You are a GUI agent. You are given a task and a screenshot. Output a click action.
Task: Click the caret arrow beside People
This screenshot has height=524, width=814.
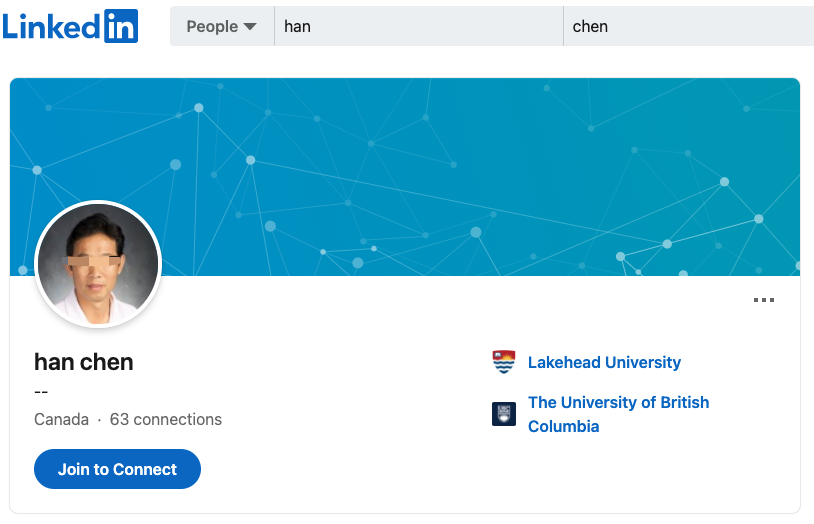coord(250,26)
